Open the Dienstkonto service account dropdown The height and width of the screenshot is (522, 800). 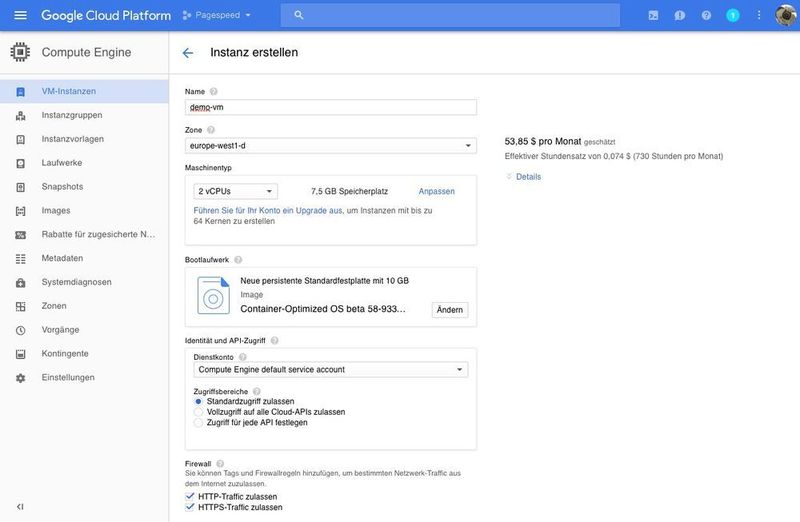331,369
